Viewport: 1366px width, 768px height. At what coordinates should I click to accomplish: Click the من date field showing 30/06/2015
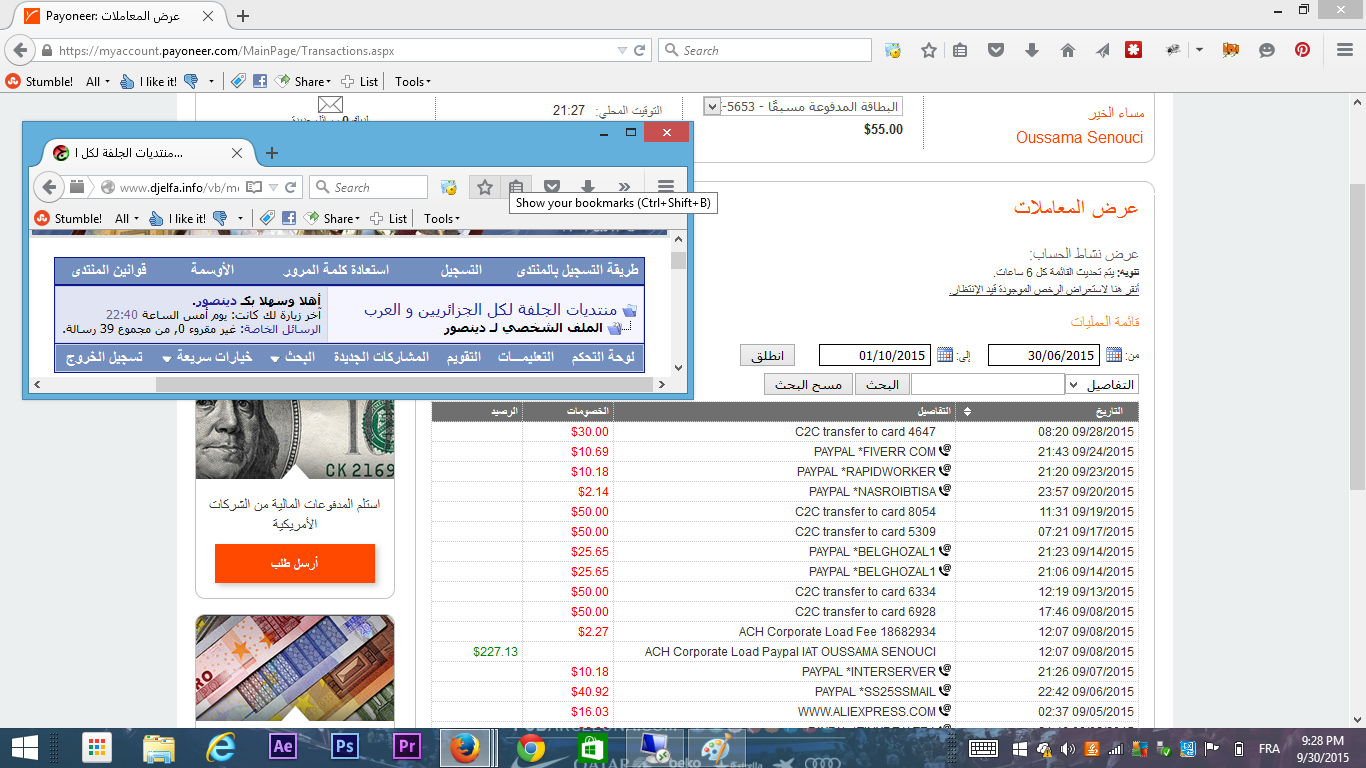pyautogui.click(x=1043, y=355)
